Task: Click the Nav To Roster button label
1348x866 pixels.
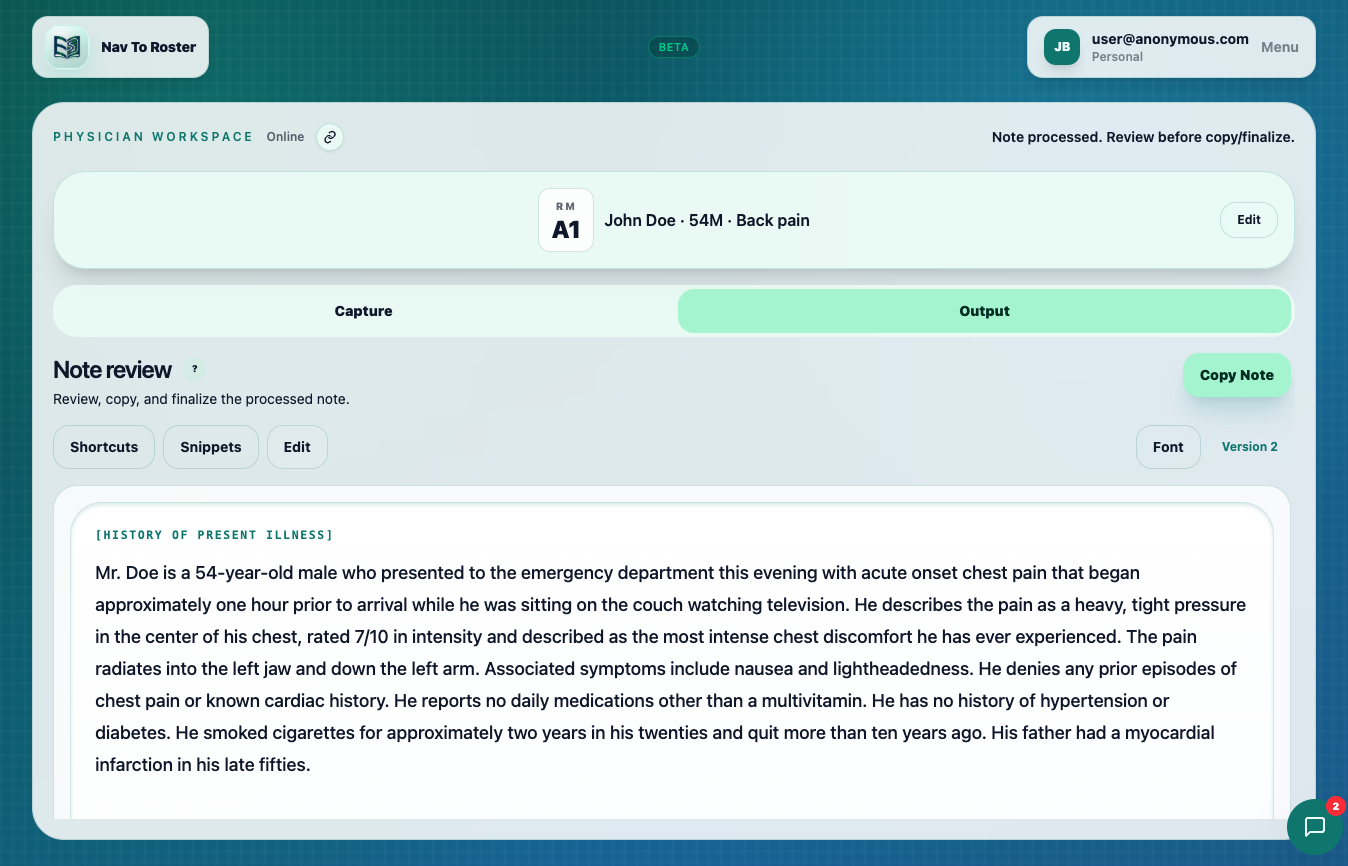Action: [149, 47]
